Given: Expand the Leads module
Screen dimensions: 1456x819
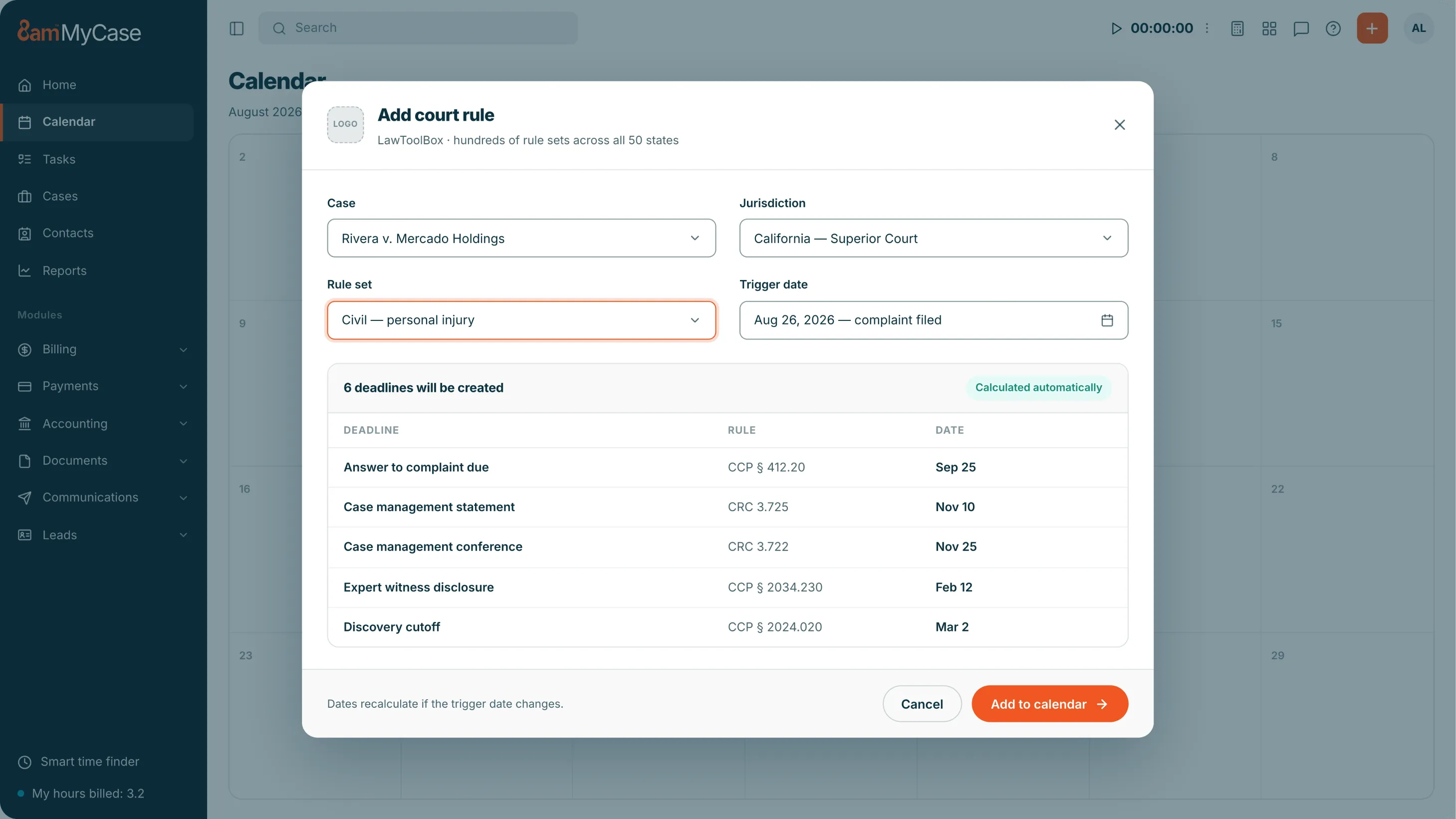Looking at the screenshot, I should (103, 535).
